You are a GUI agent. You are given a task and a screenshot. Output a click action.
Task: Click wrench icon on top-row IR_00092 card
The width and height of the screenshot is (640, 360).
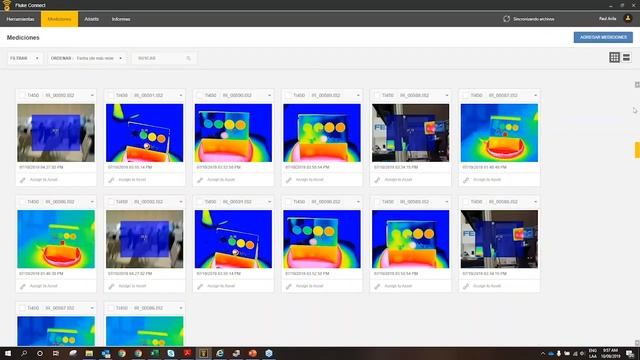23,180
